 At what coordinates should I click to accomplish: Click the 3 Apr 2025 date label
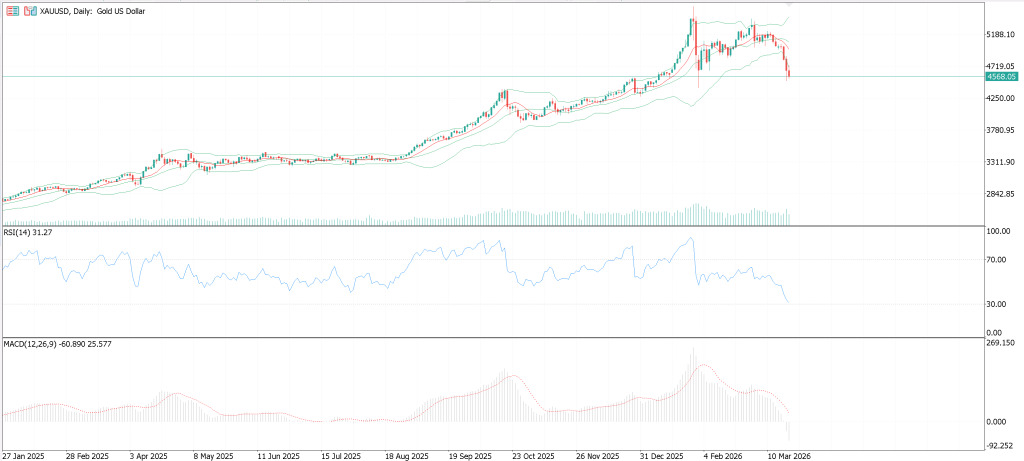click(x=149, y=454)
